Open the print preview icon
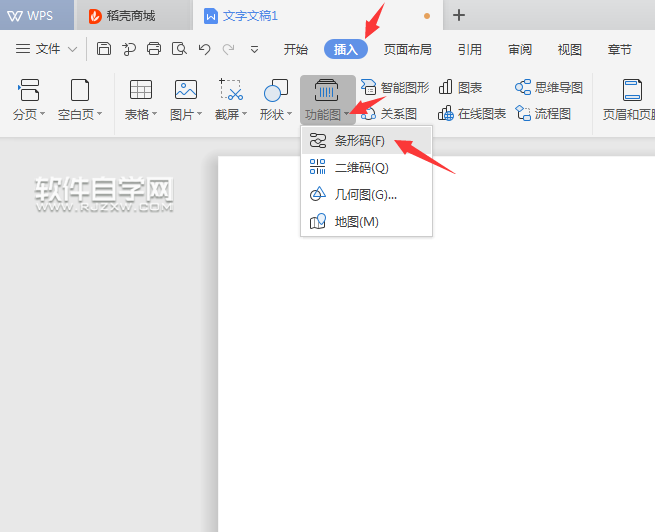Viewport: 655px width, 532px height. [179, 49]
